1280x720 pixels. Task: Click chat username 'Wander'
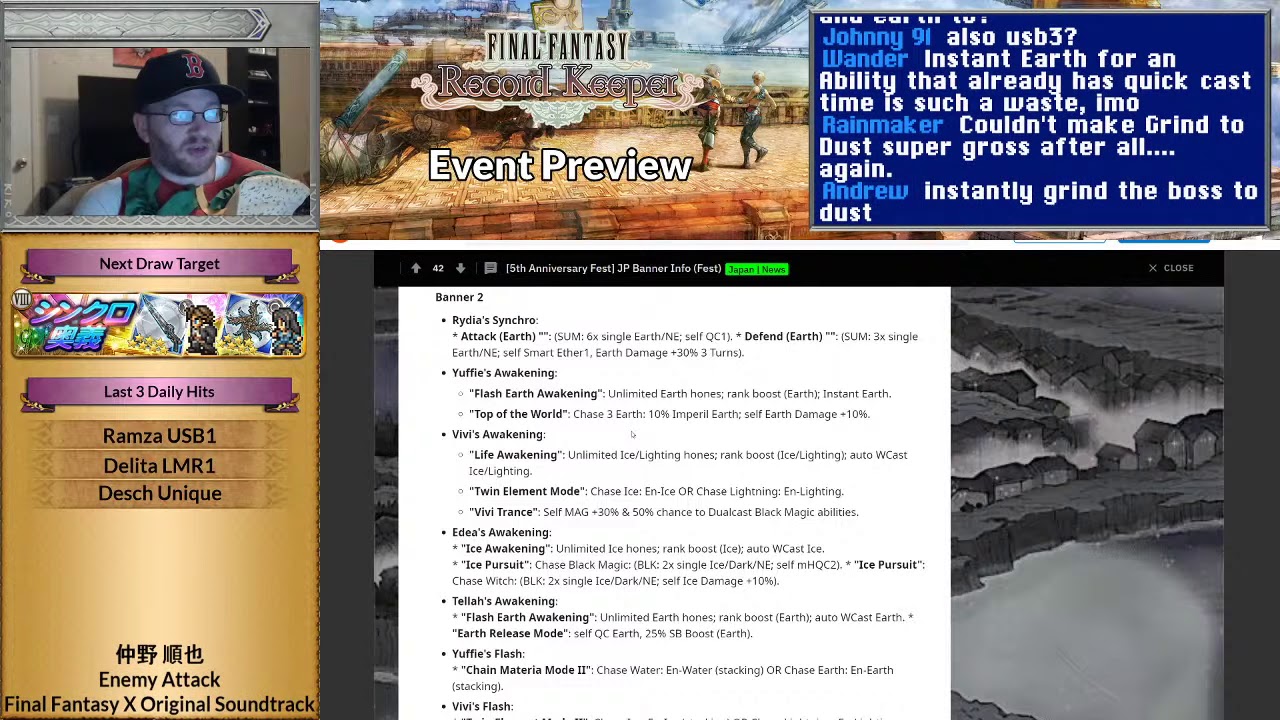[x=865, y=59]
